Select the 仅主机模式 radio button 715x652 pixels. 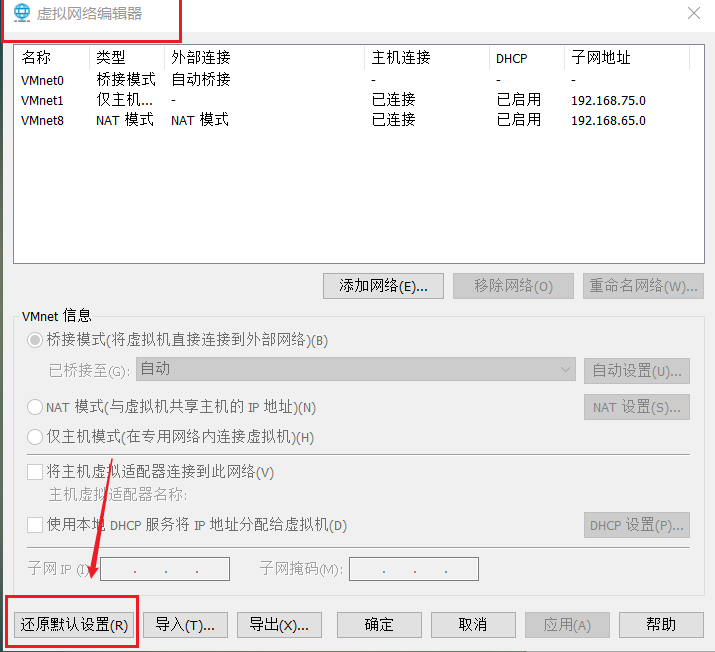pos(35,437)
